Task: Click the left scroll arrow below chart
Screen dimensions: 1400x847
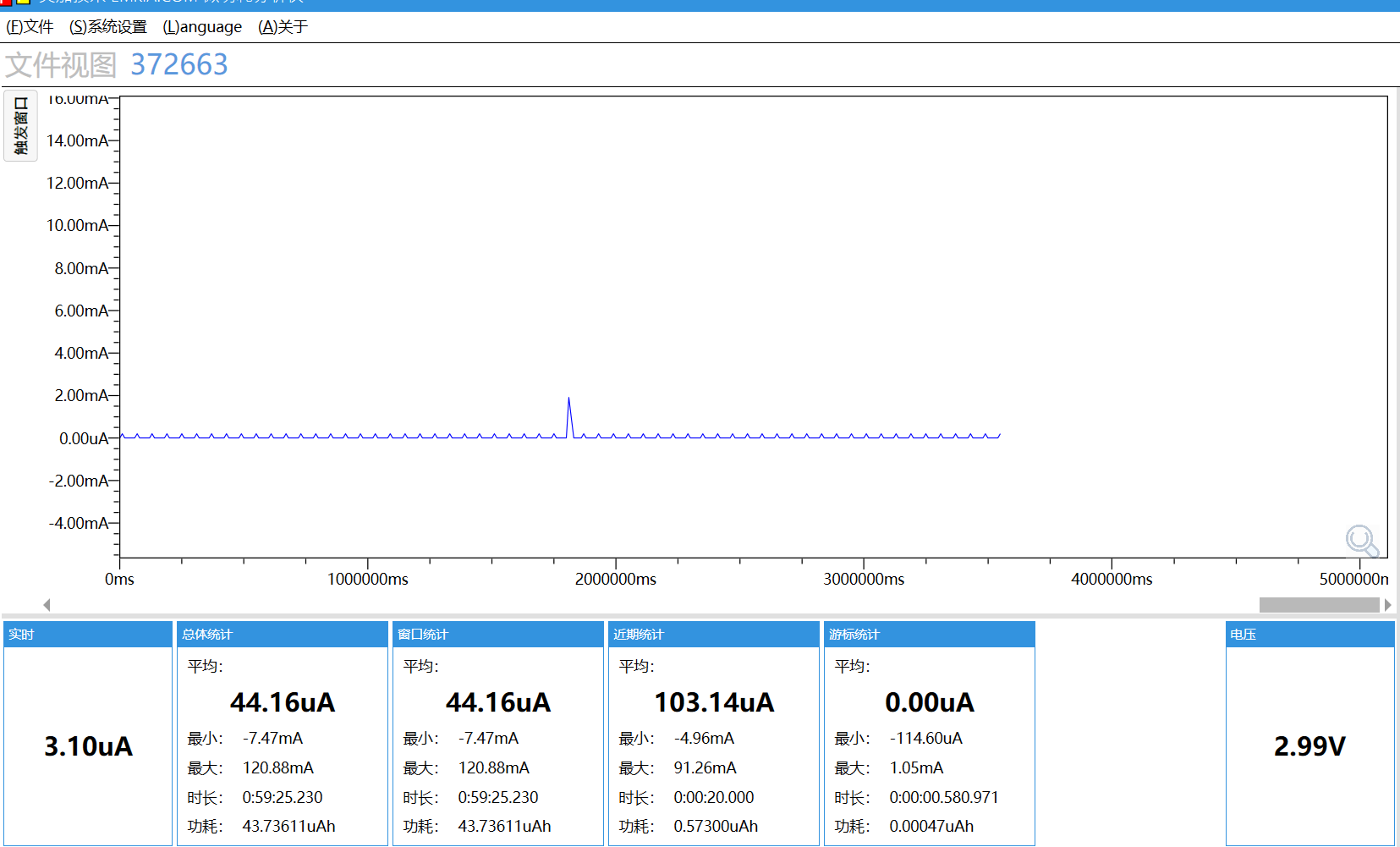Action: click(47, 605)
